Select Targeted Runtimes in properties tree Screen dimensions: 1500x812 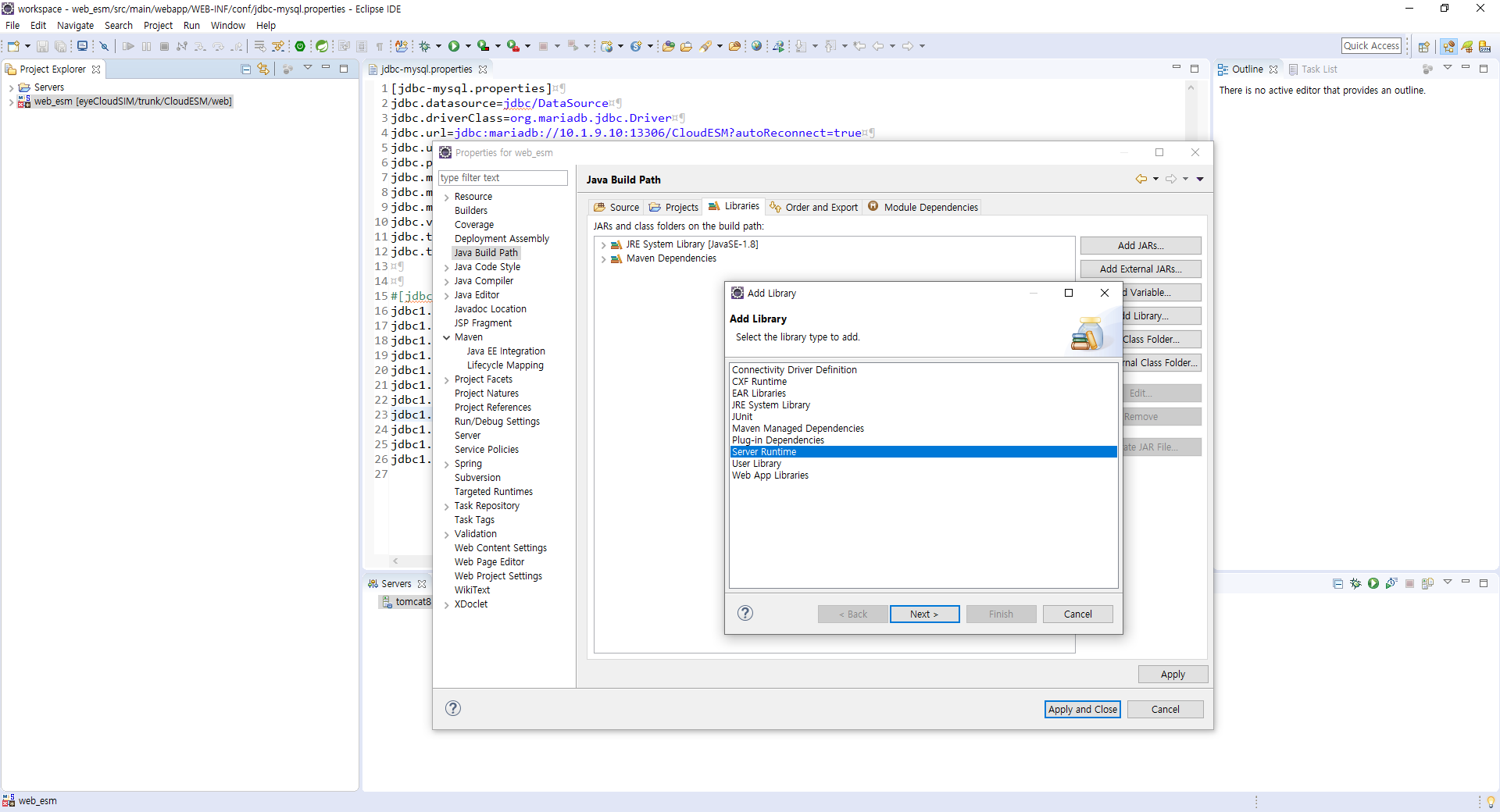(x=494, y=492)
